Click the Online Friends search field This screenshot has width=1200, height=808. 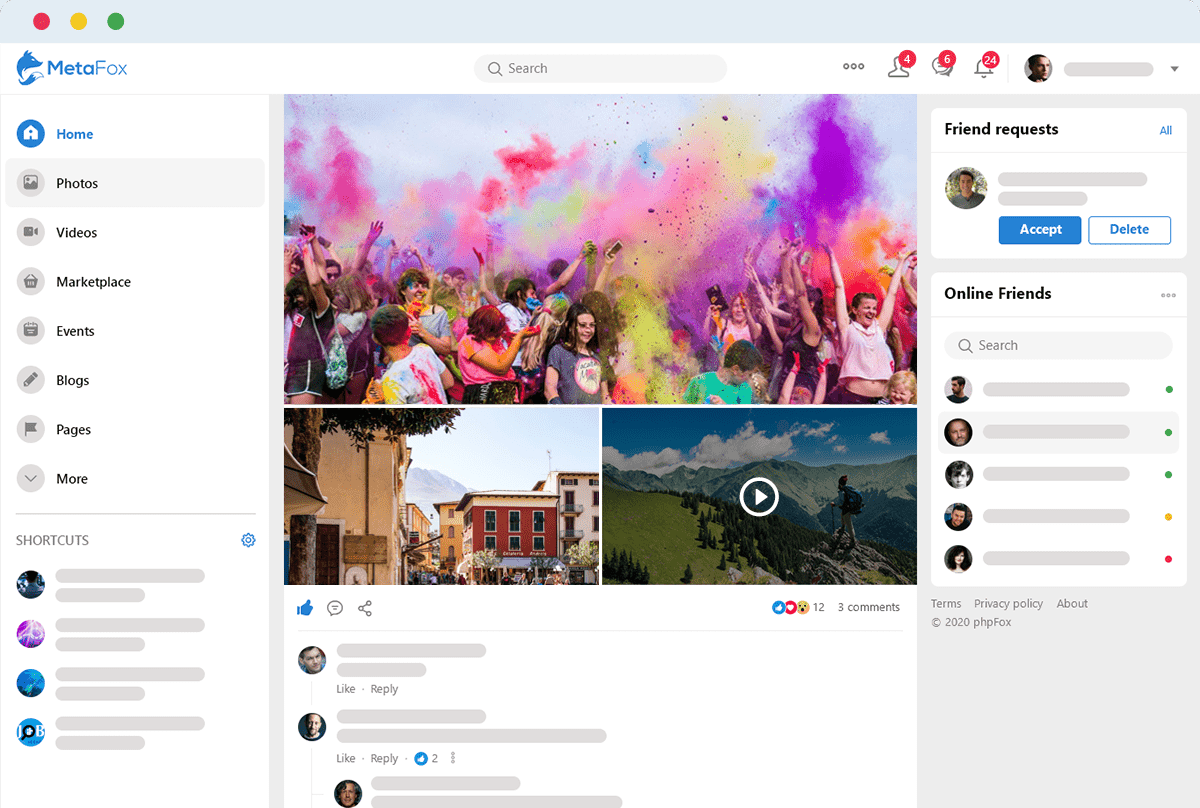(x=1058, y=345)
